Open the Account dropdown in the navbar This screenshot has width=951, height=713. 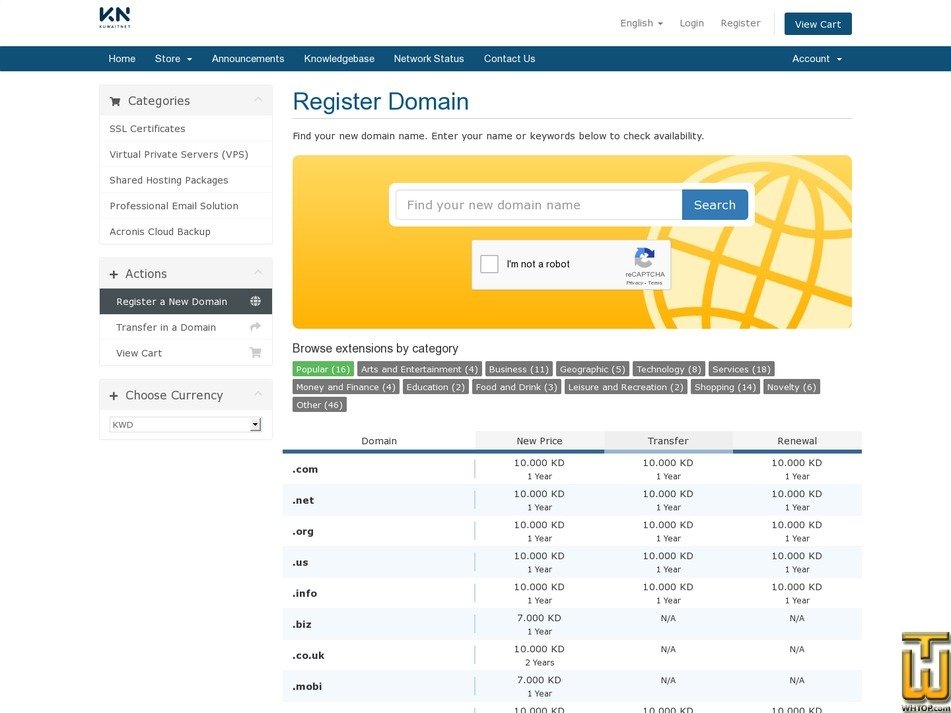click(x=816, y=58)
